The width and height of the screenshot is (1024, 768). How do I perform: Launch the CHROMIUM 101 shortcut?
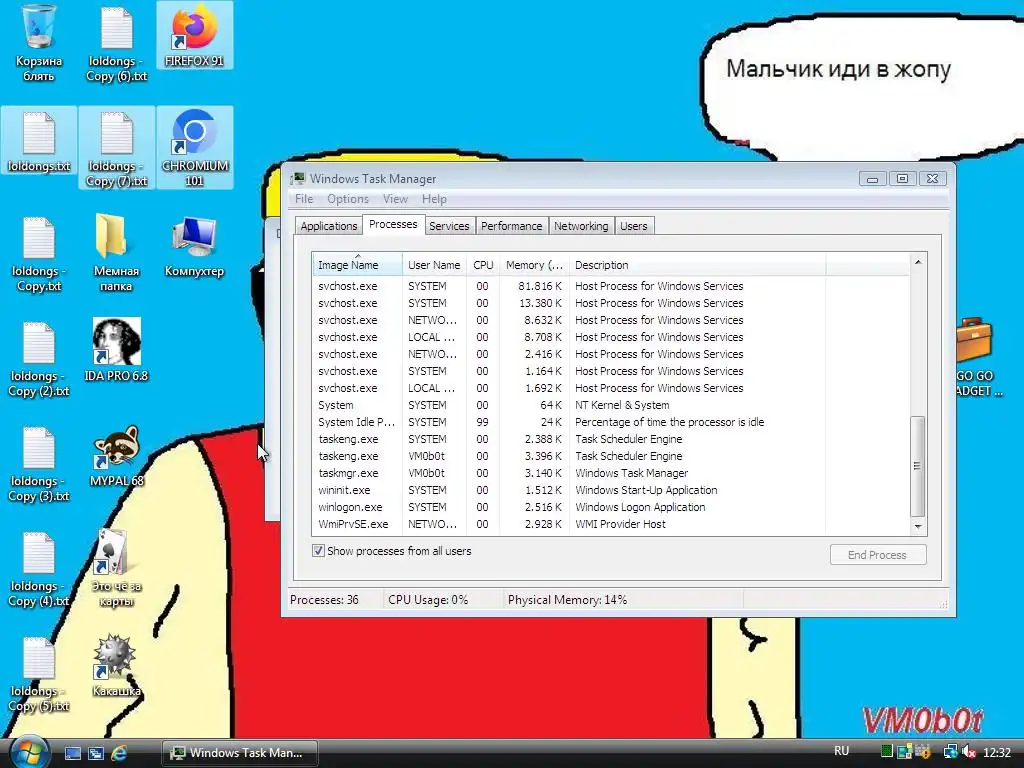point(195,148)
